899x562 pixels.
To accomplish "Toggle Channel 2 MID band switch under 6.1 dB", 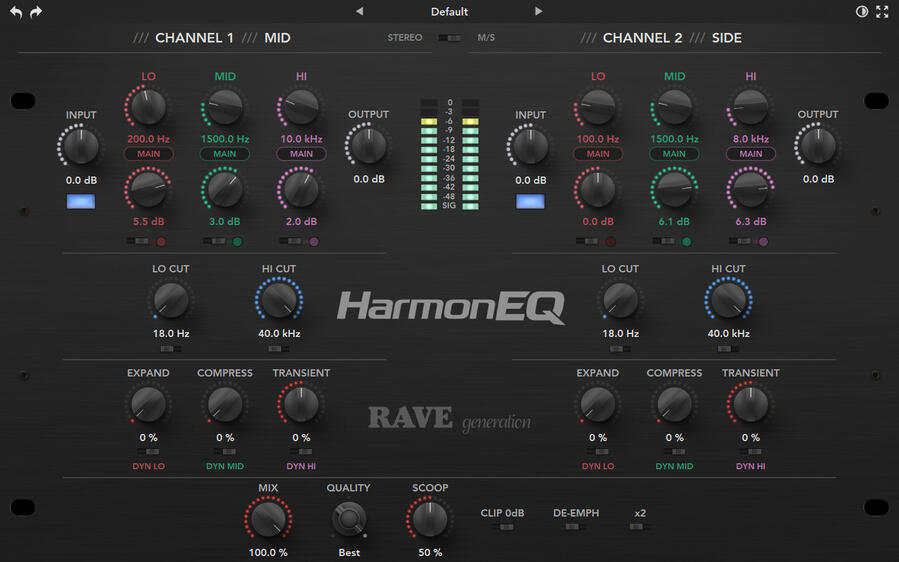I will 664,241.
